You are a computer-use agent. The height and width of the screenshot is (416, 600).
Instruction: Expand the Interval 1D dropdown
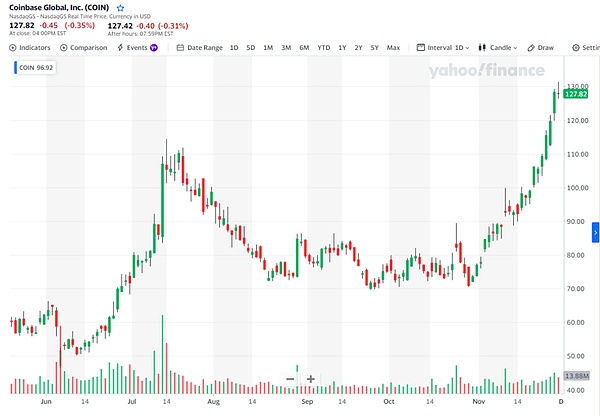tap(445, 47)
